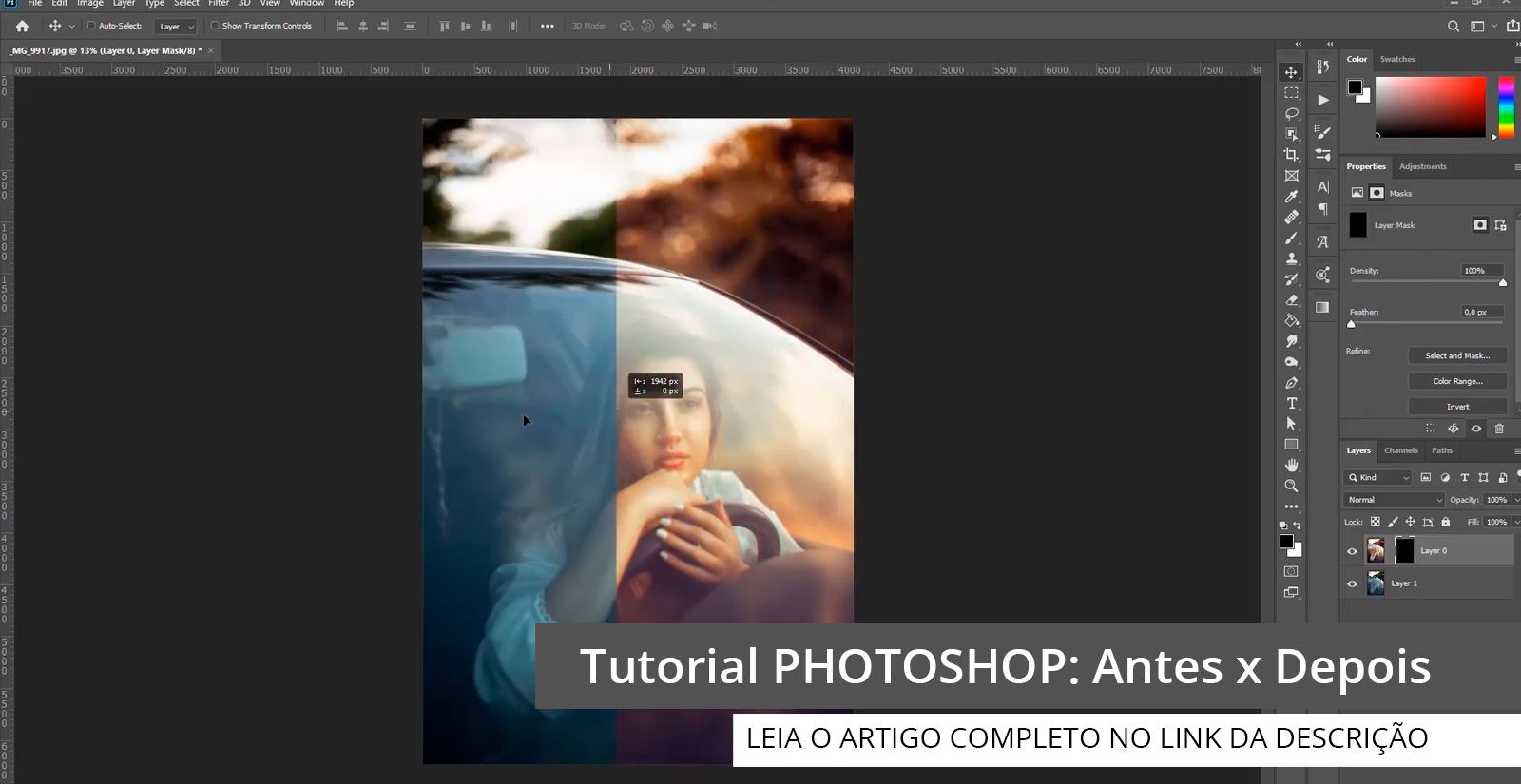1521x784 pixels.
Task: Select the Smudge tool
Action: point(1291,341)
